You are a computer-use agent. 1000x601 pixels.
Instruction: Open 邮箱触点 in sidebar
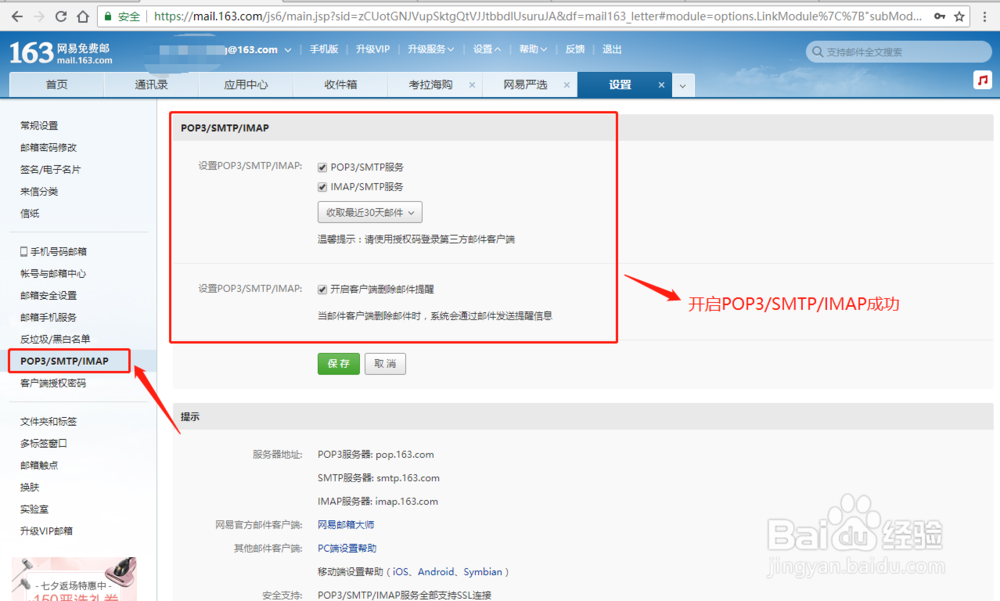pos(39,466)
